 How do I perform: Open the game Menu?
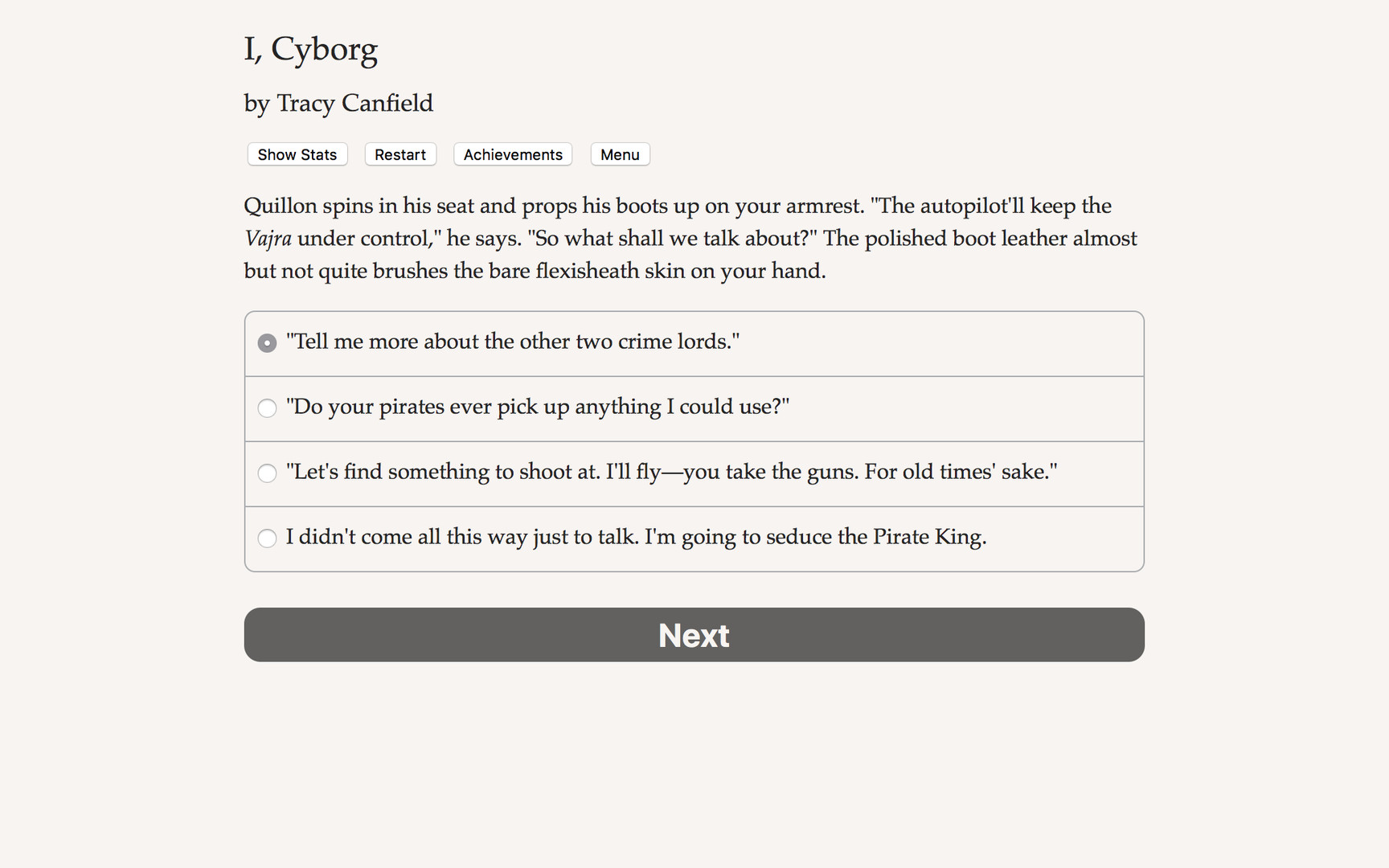pos(619,154)
